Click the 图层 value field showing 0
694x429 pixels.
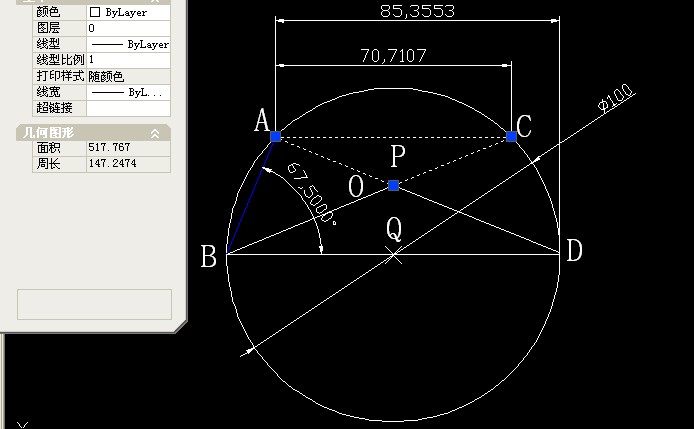[x=128, y=28]
